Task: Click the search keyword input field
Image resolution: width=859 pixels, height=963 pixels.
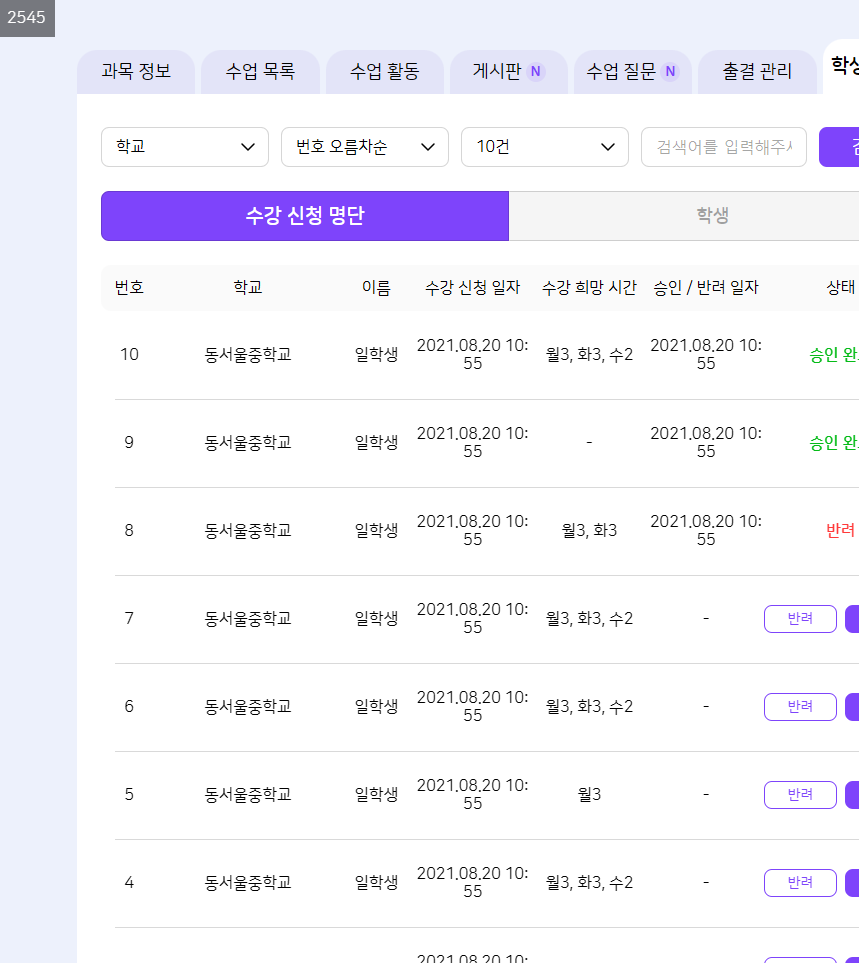Action: [x=724, y=147]
